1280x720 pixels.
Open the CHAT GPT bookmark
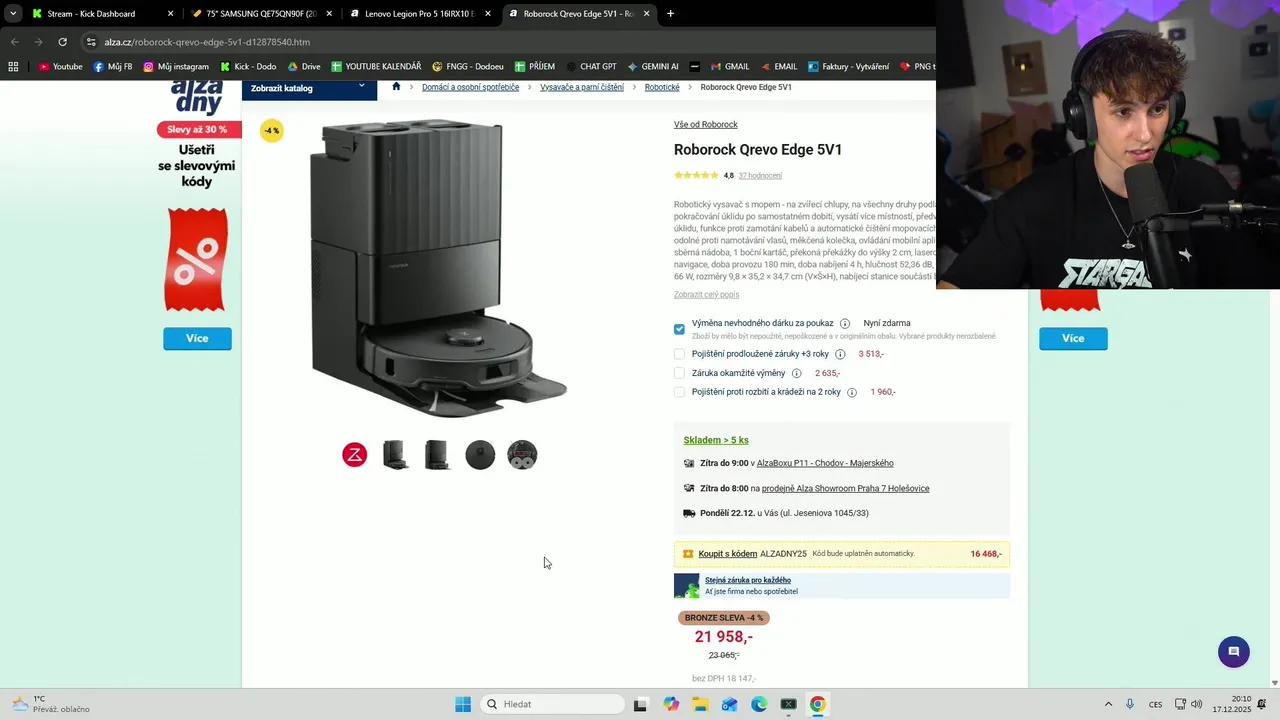589,66
